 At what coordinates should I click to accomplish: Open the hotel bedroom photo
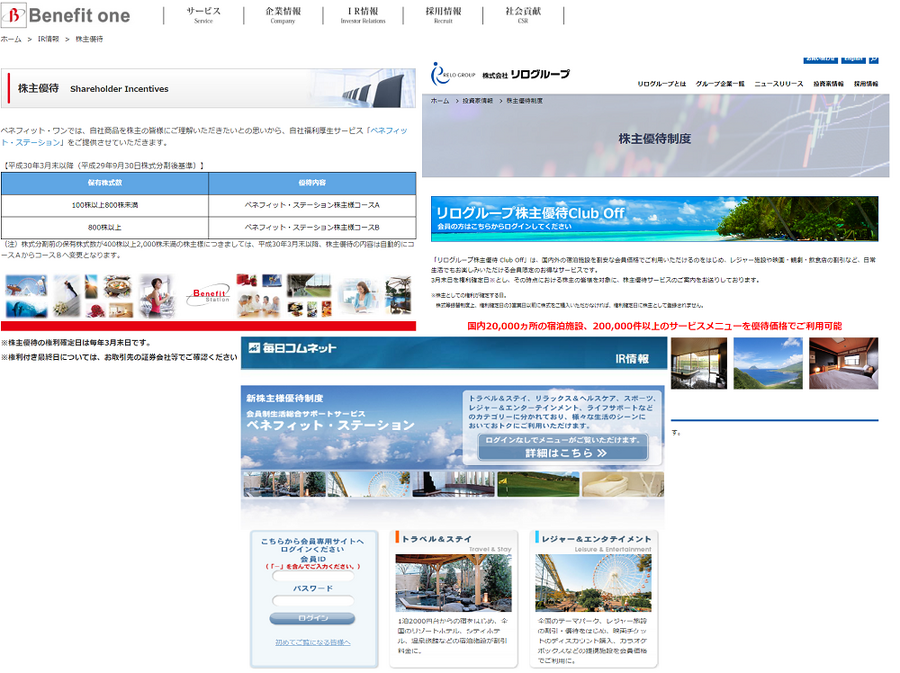click(x=843, y=363)
